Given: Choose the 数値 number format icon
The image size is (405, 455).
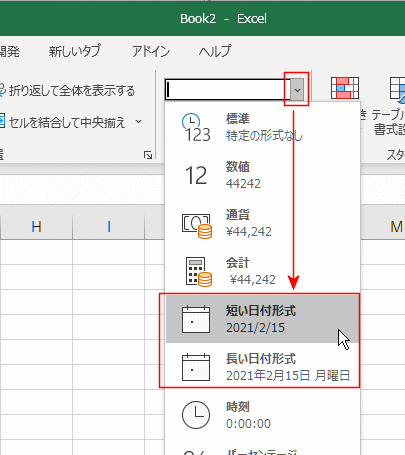Looking at the screenshot, I should tap(196, 176).
